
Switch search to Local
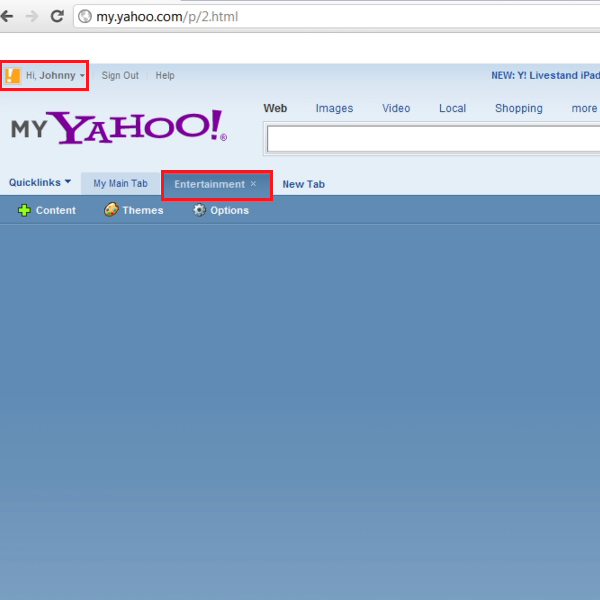(452, 108)
